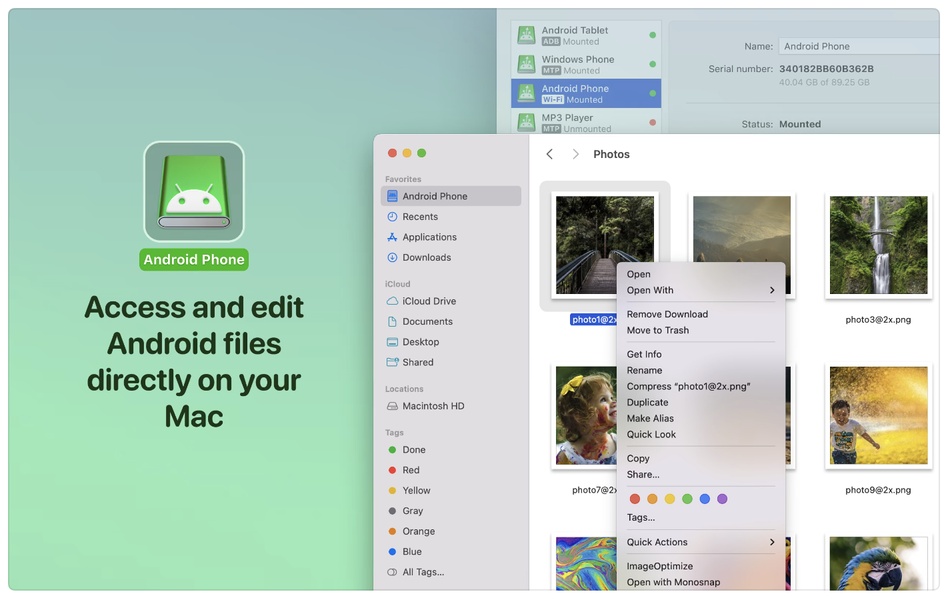Select the photo3@2x.png waterfall thumbnail

[x=879, y=245]
